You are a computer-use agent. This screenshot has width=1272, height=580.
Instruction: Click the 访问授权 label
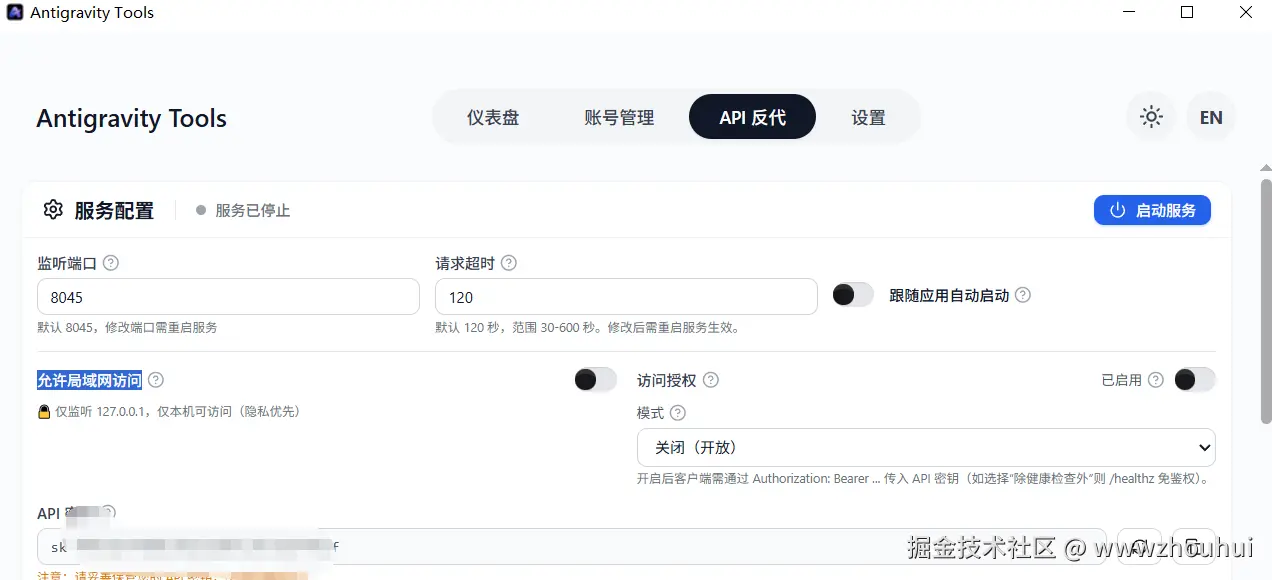tap(666, 380)
